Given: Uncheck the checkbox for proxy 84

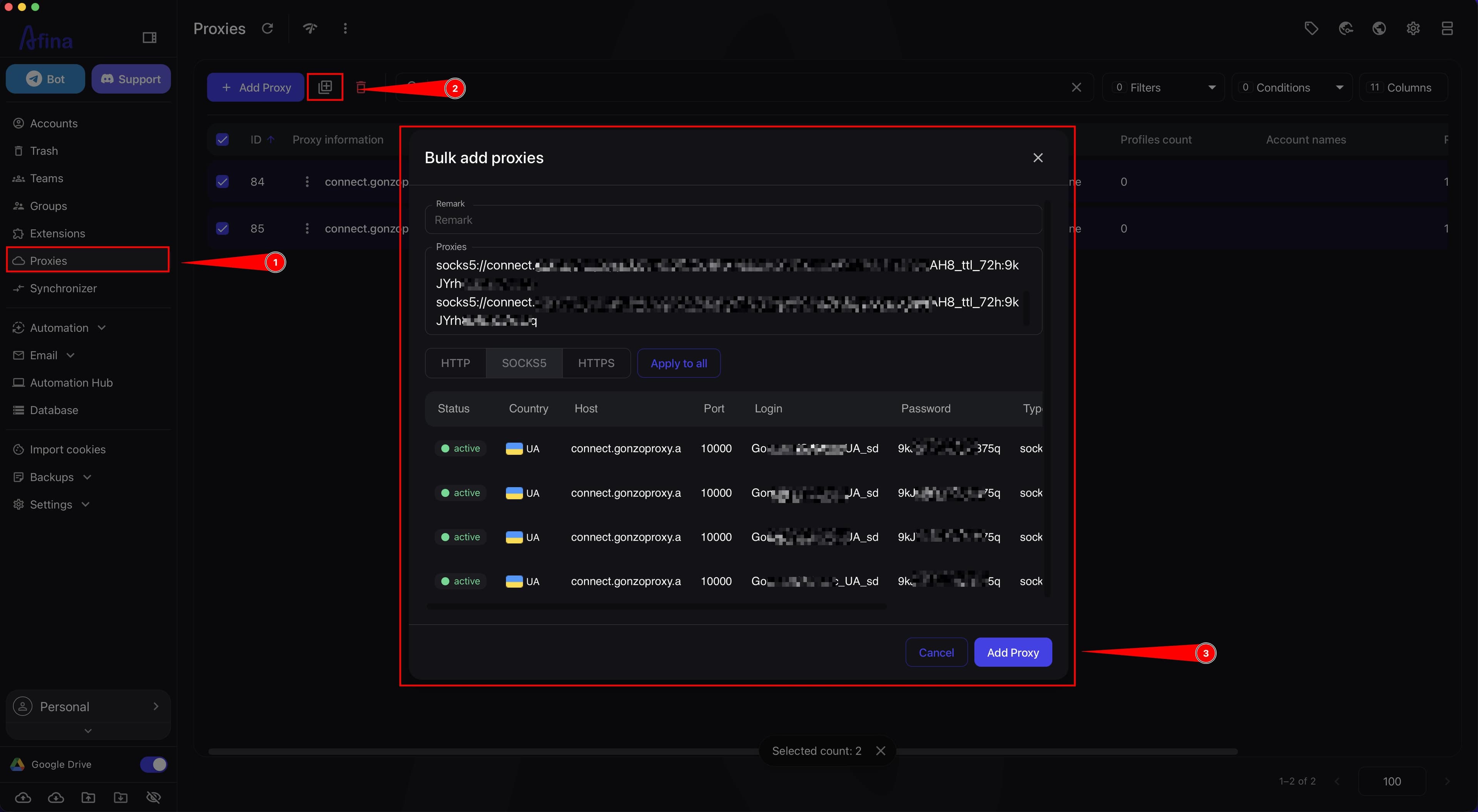Looking at the screenshot, I should 222,181.
